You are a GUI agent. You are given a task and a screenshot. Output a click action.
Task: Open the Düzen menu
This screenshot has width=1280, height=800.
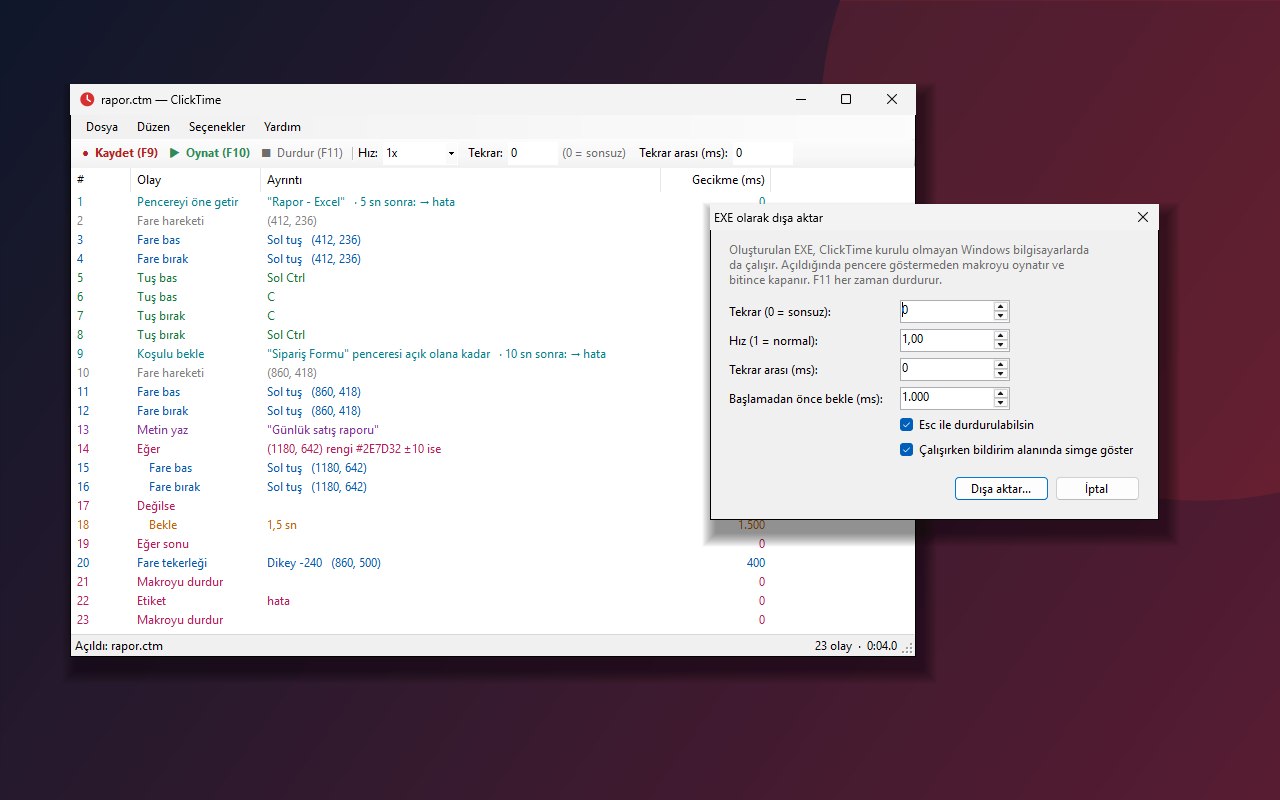click(x=153, y=127)
